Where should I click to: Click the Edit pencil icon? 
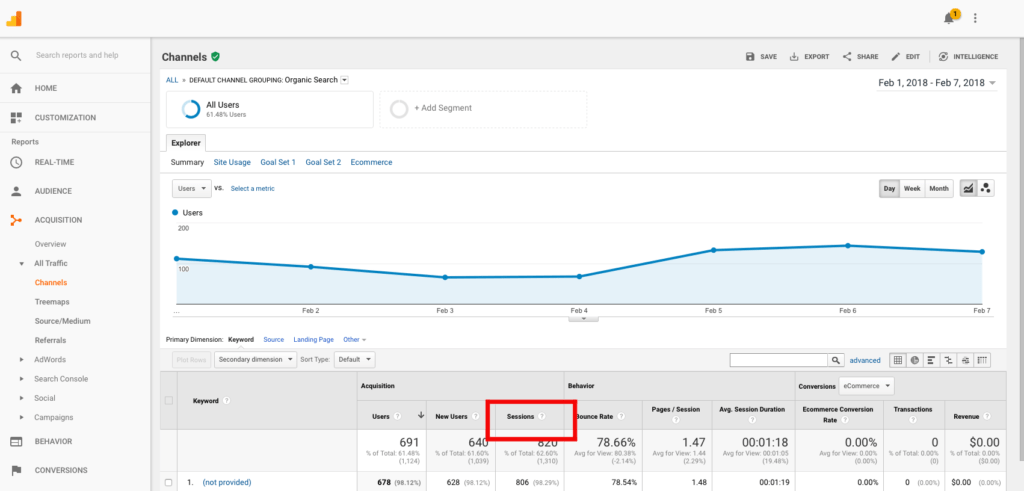point(896,57)
